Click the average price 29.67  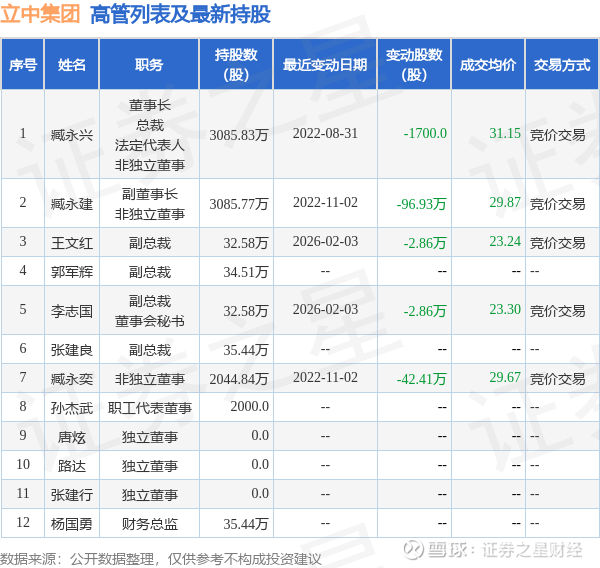point(505,378)
